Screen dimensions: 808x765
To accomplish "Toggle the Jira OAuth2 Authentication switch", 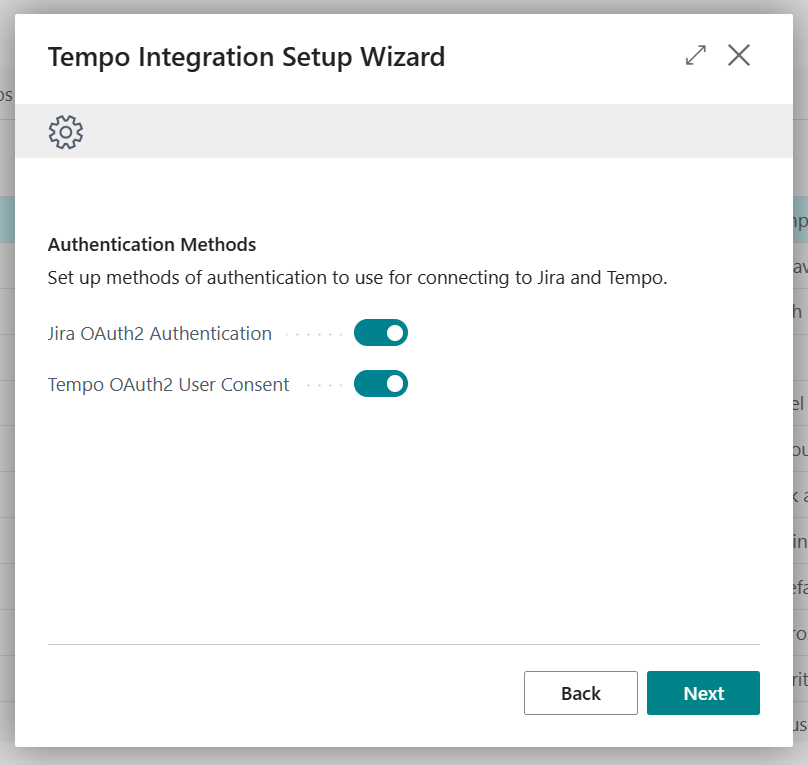I will click(380, 332).
